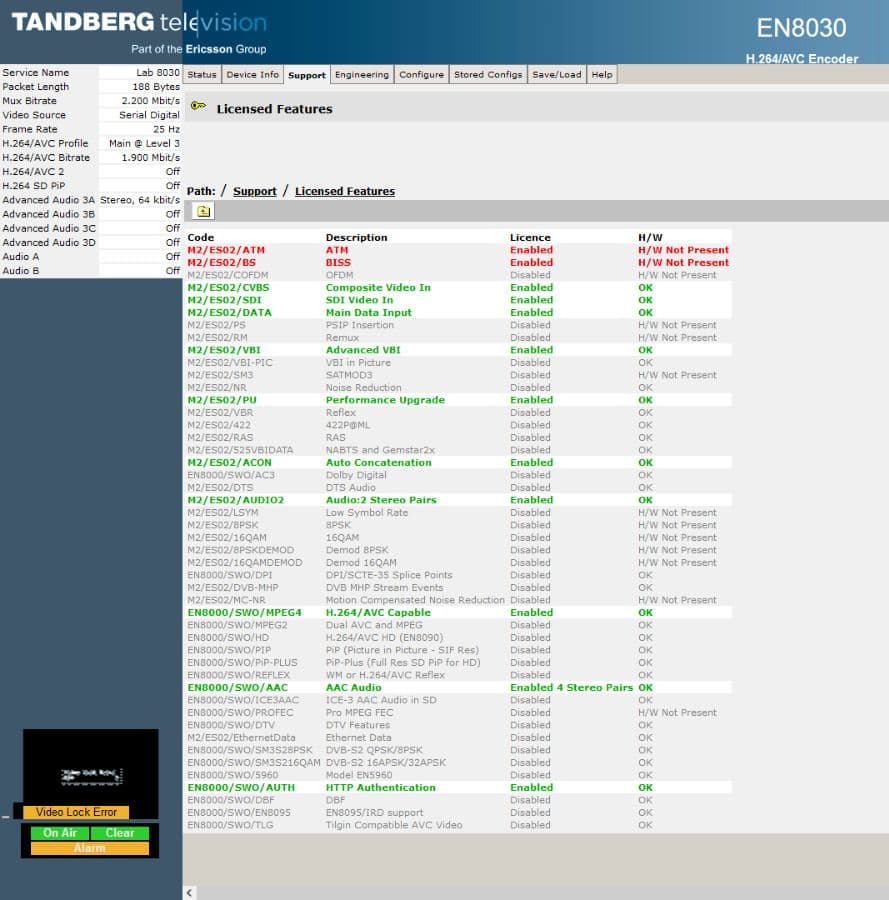
Task: Click the H.264/AVC Profile value Main @ Level 3
Action: (x=144, y=143)
